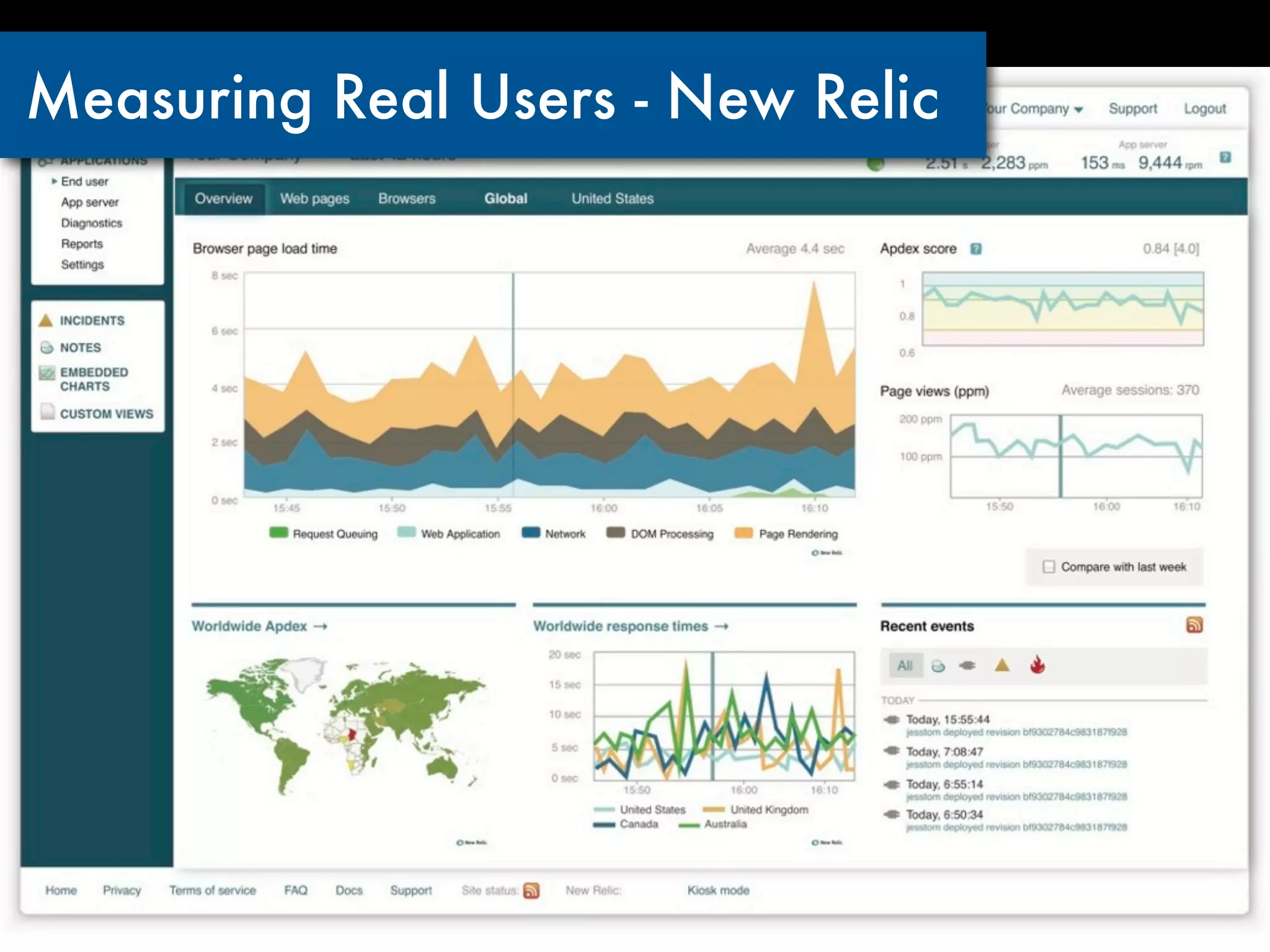The width and height of the screenshot is (1270, 952).
Task: Open the Browsers tab
Action: [x=407, y=198]
